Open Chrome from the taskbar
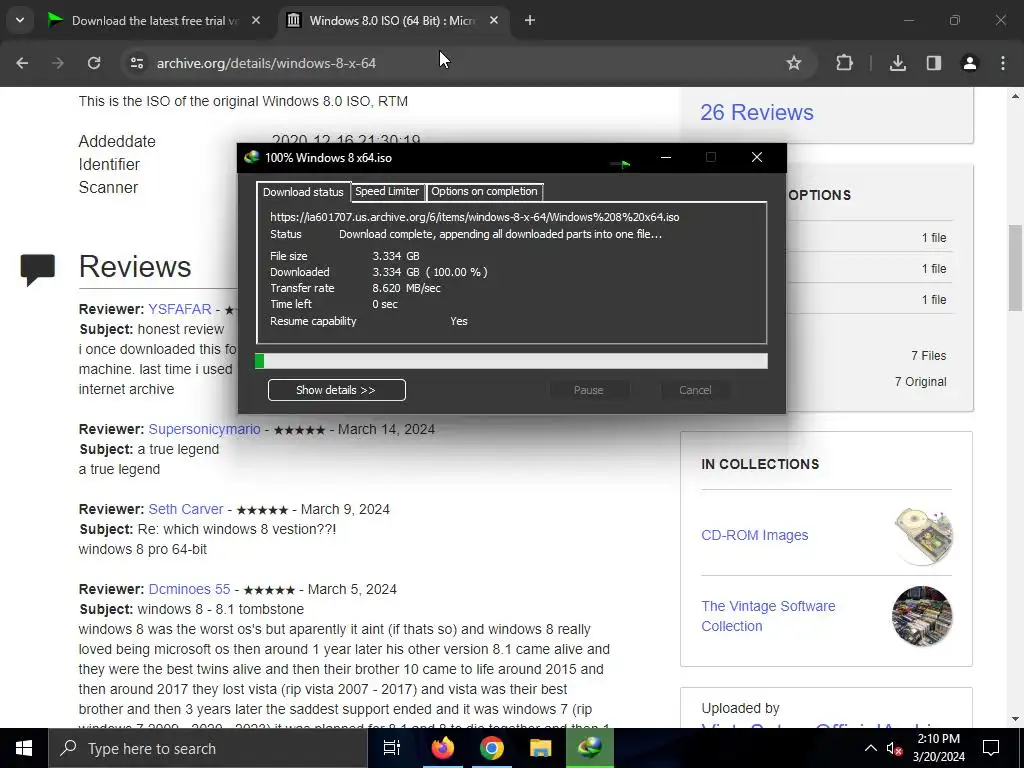This screenshot has height=768, width=1024. (492, 748)
